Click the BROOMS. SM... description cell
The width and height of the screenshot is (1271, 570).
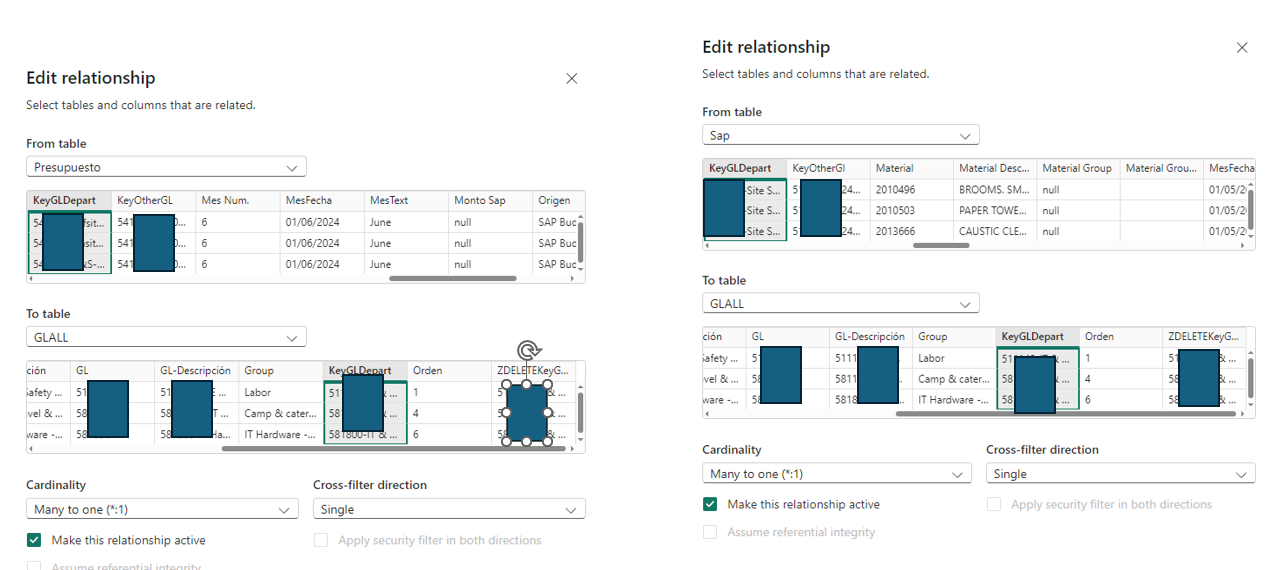pos(994,188)
